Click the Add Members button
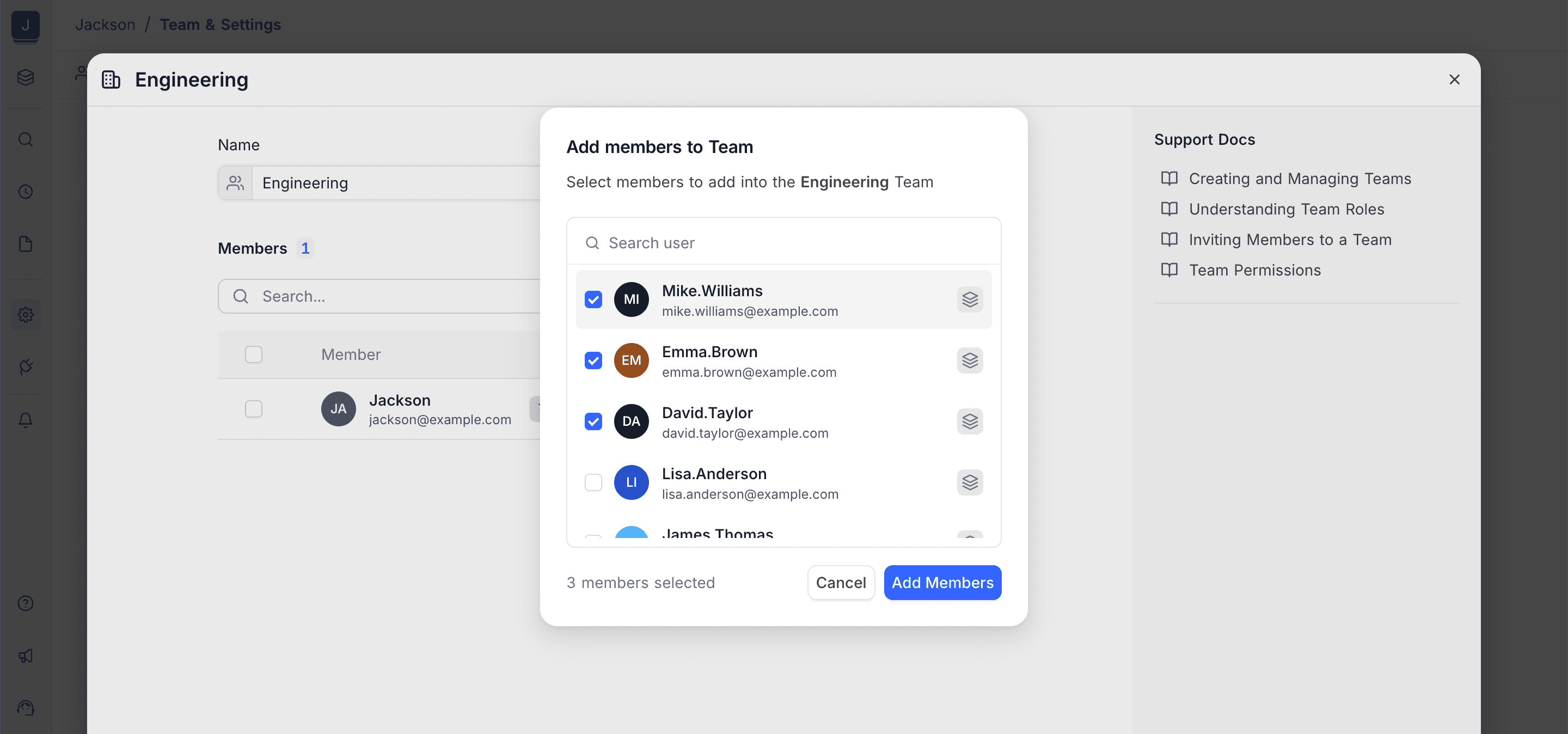The image size is (1568, 734). (x=942, y=583)
